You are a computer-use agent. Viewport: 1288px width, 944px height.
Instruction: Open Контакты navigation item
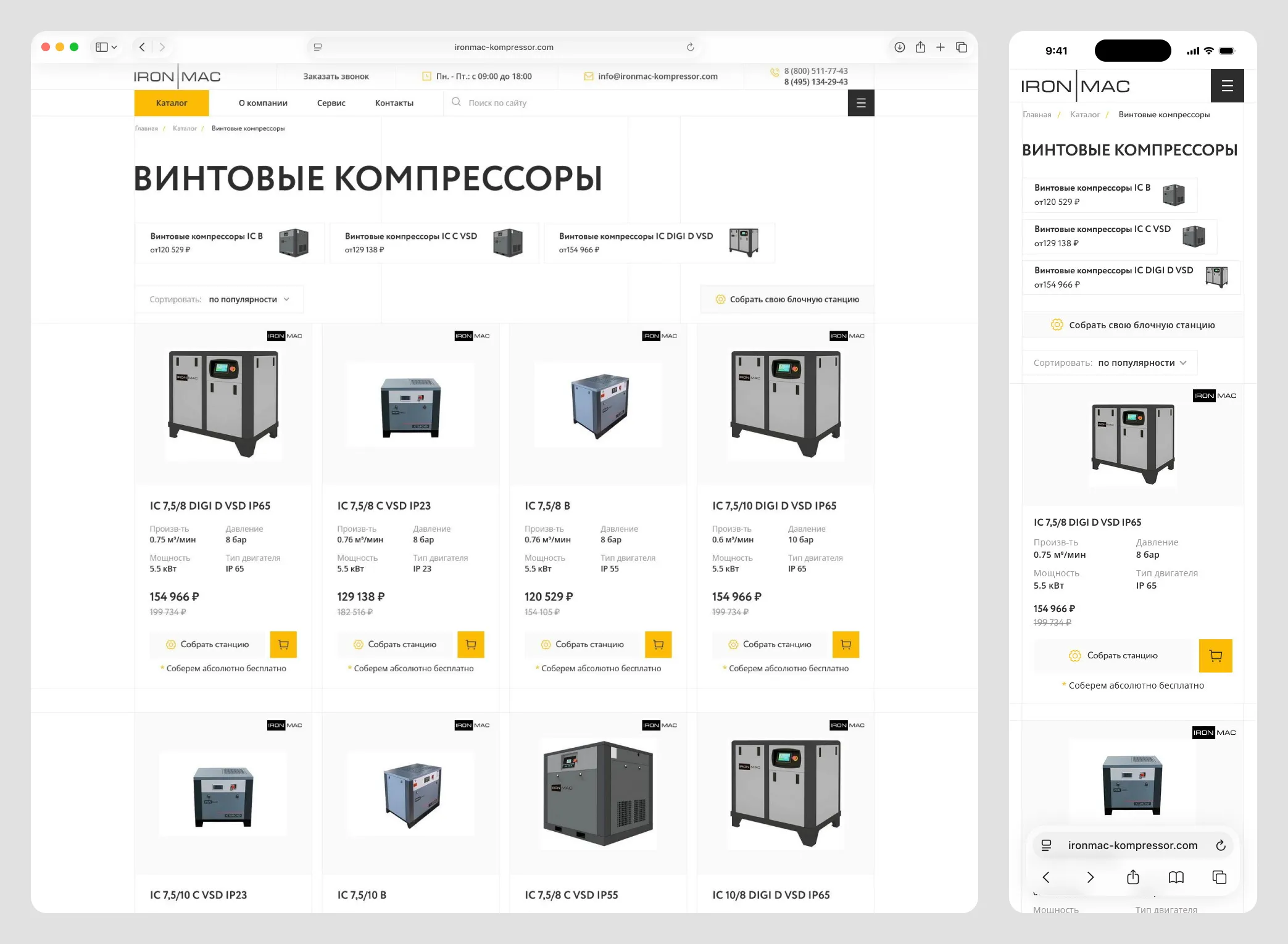394,103
